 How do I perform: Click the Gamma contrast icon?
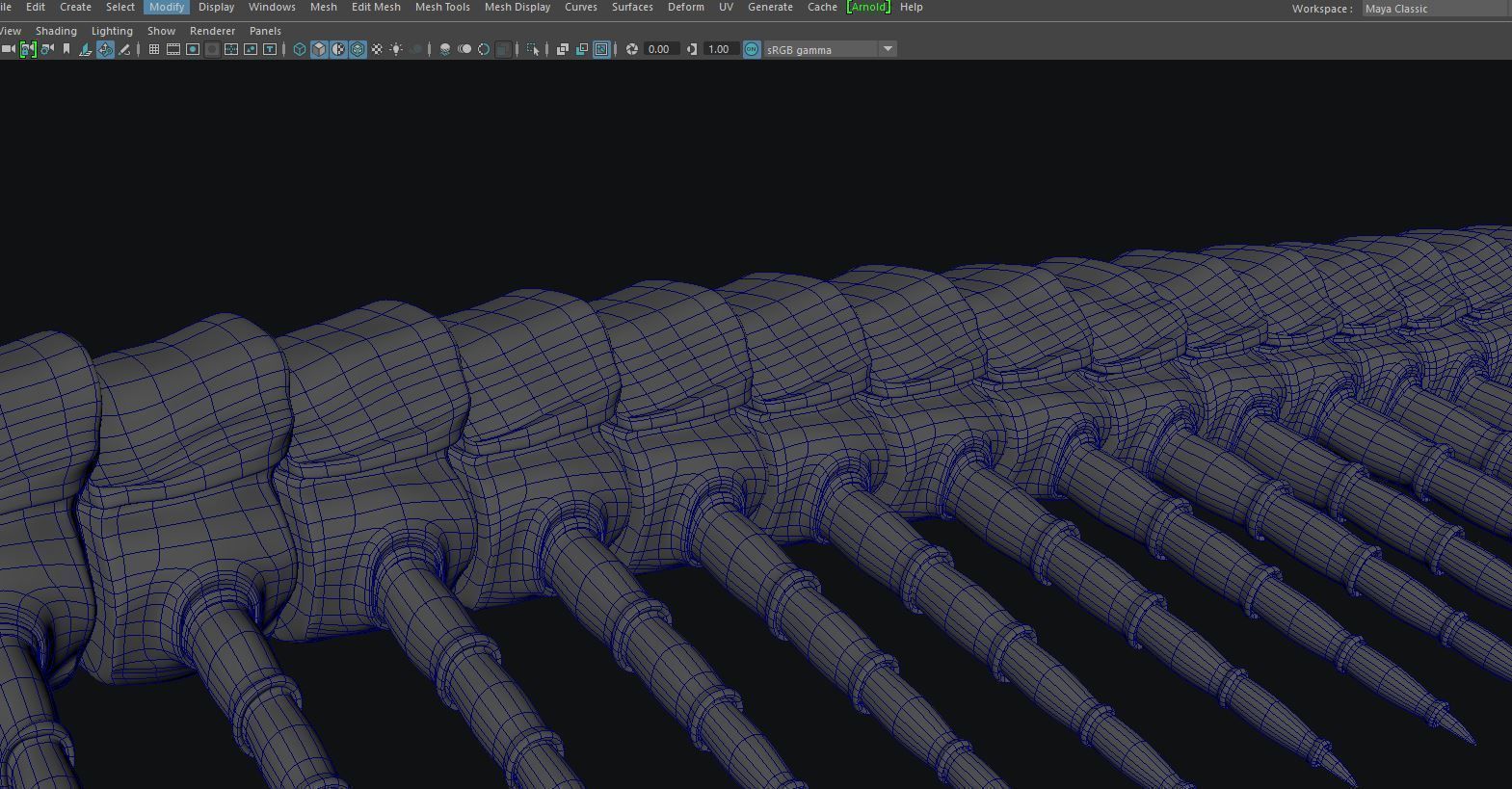coord(692,49)
